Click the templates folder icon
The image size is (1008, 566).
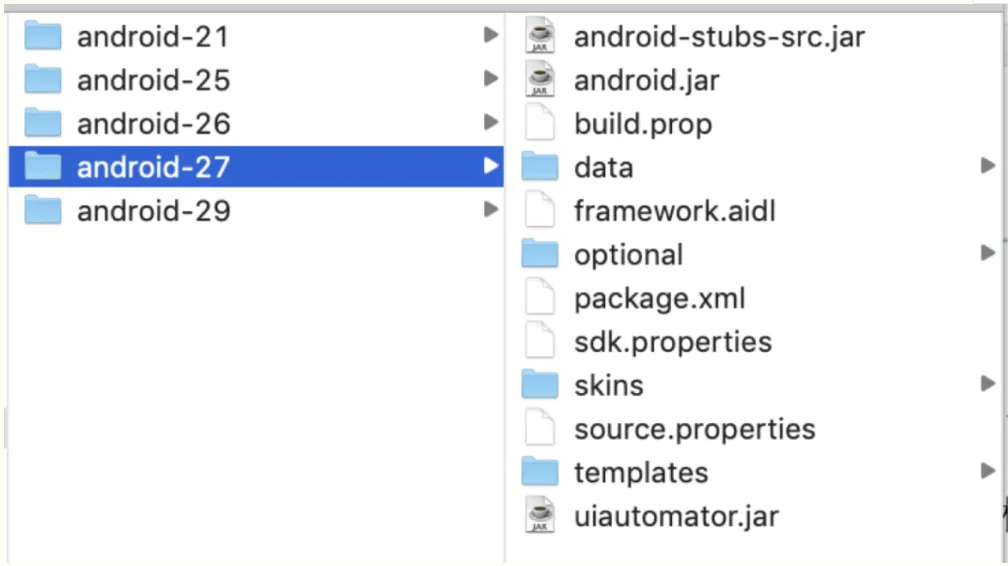539,472
